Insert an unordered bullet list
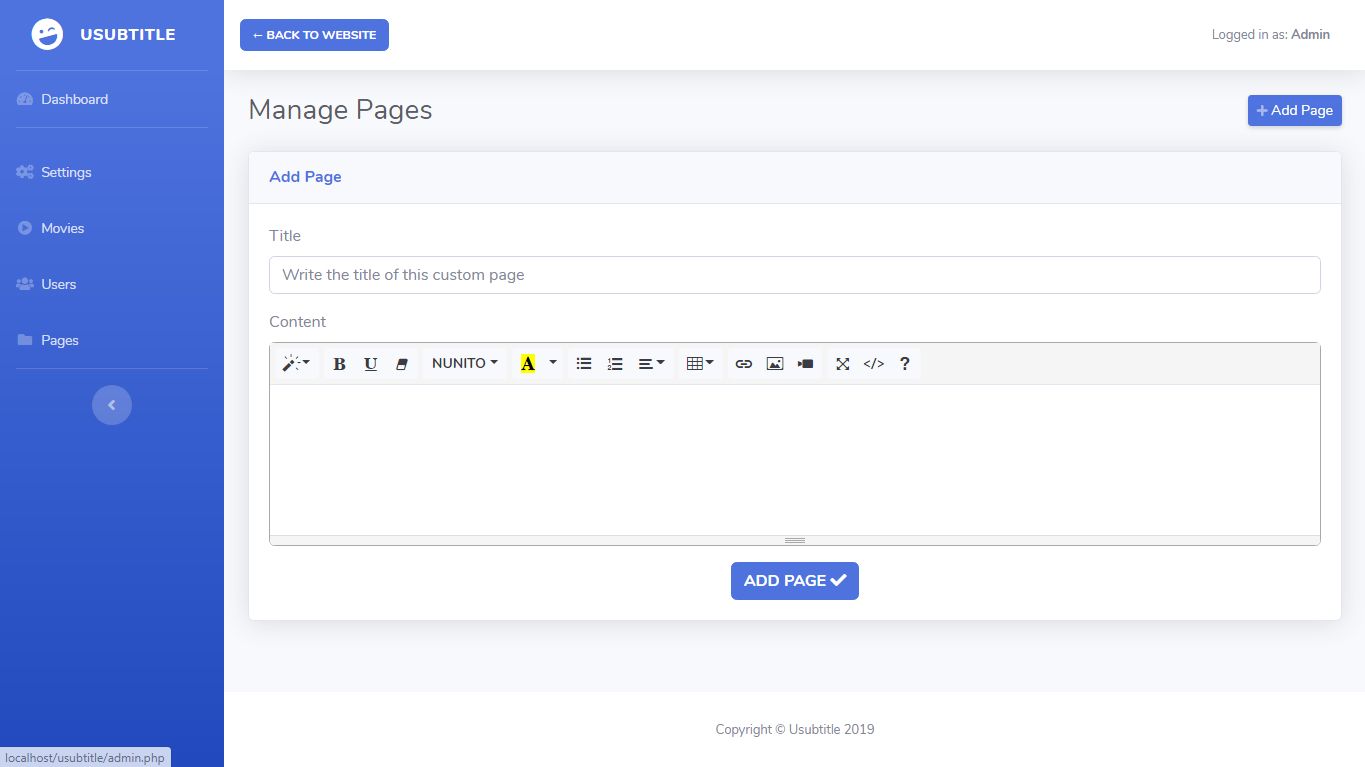 (x=584, y=364)
